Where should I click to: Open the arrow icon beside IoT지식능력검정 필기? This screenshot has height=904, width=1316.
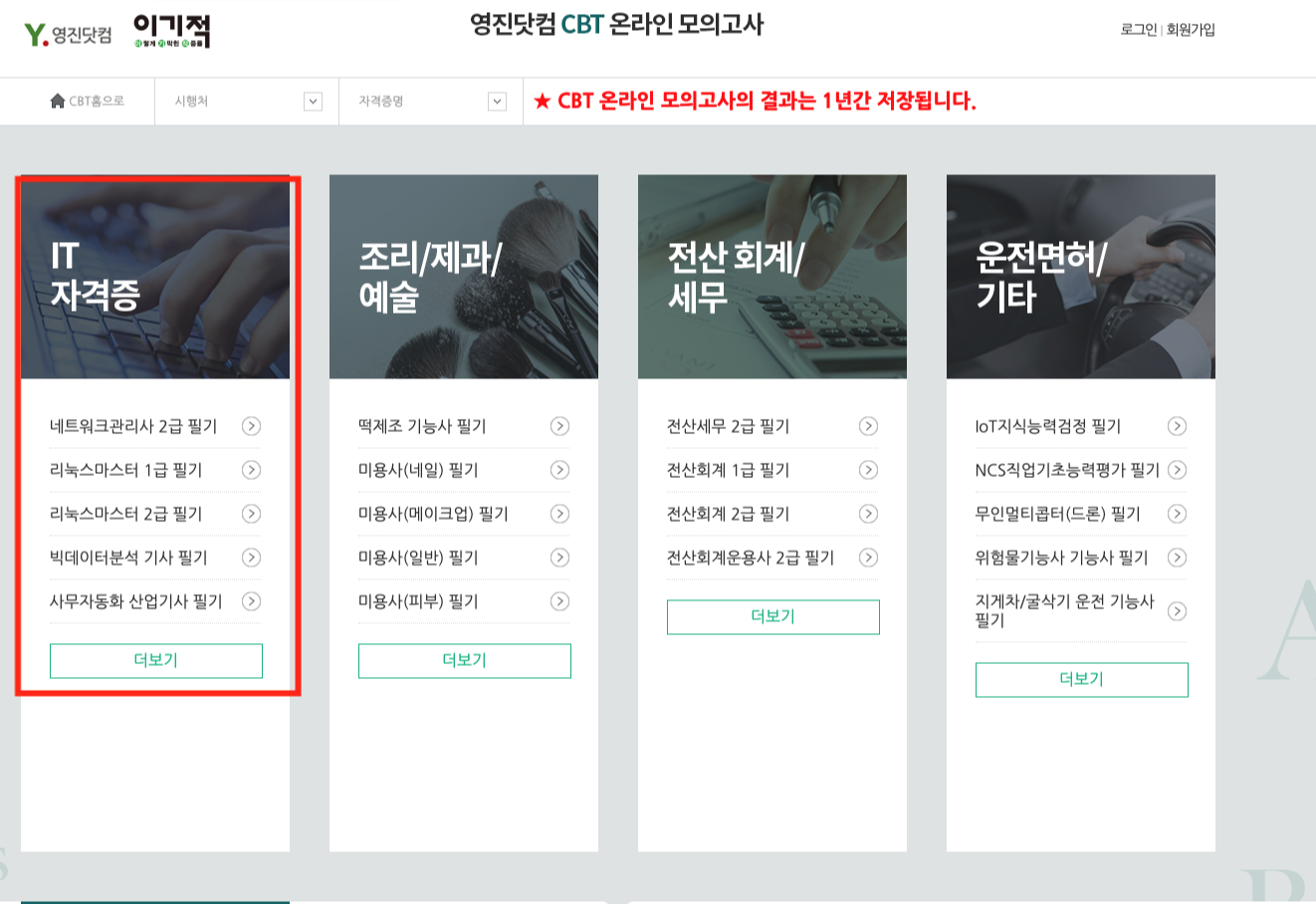(x=1178, y=426)
